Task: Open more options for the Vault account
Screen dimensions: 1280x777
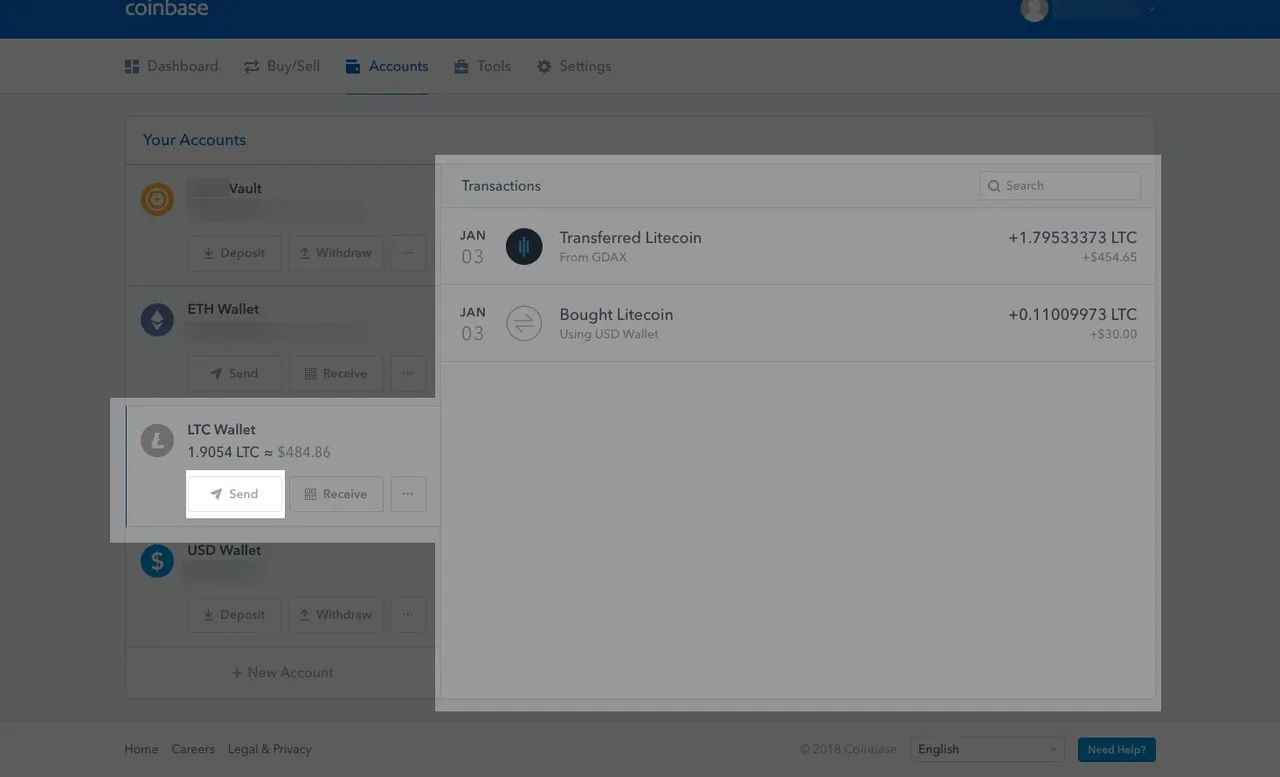Action: (x=408, y=253)
